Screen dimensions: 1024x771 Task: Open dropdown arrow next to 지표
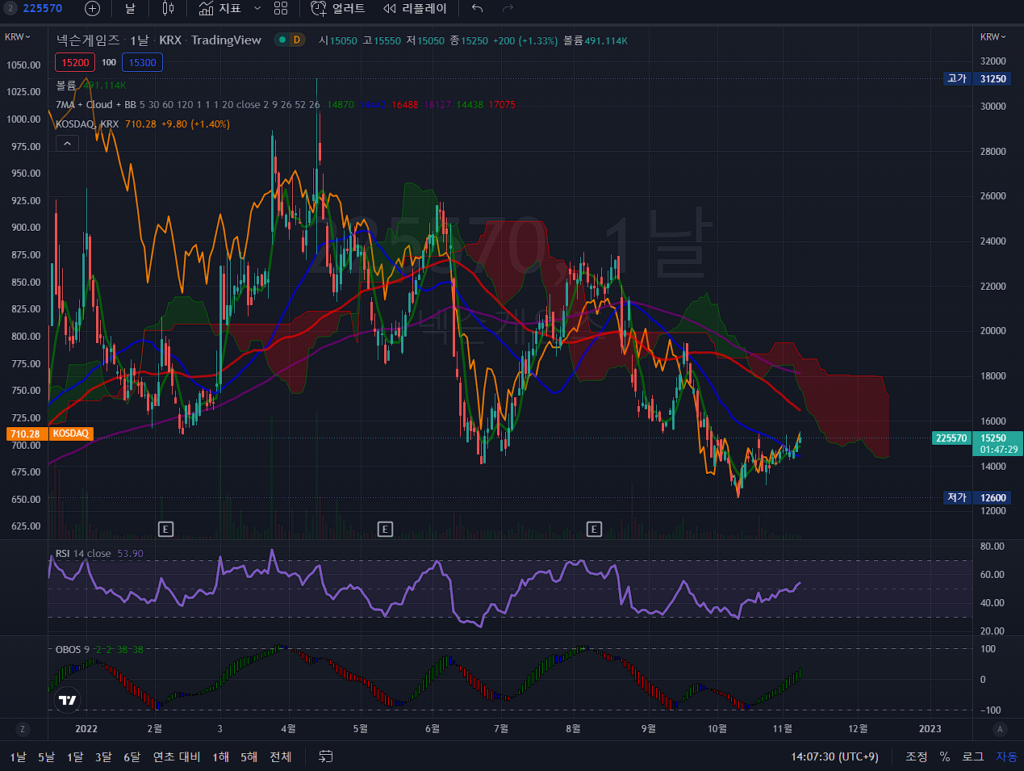click(257, 8)
